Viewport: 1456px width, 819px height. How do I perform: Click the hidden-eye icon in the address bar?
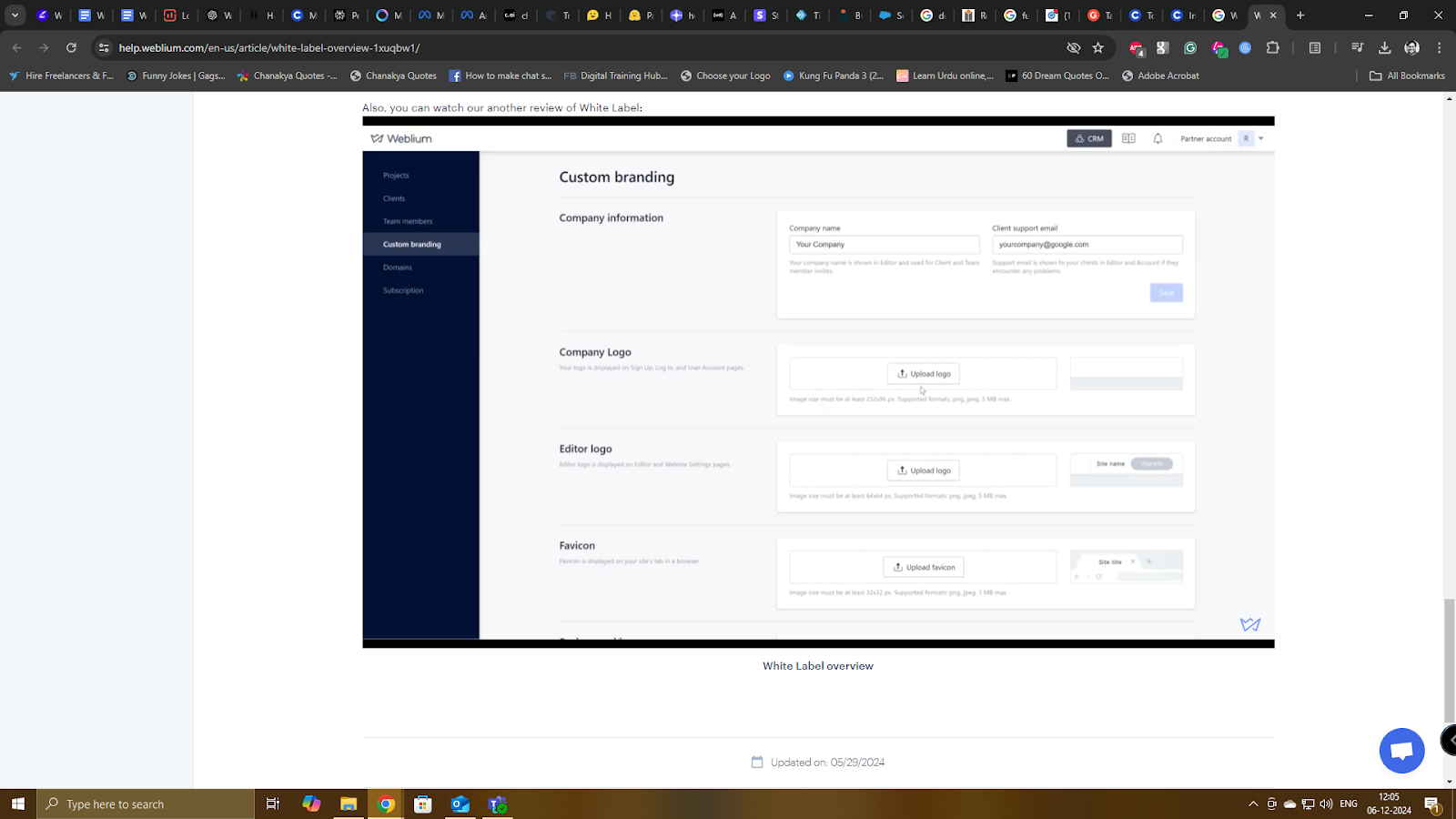[1073, 47]
